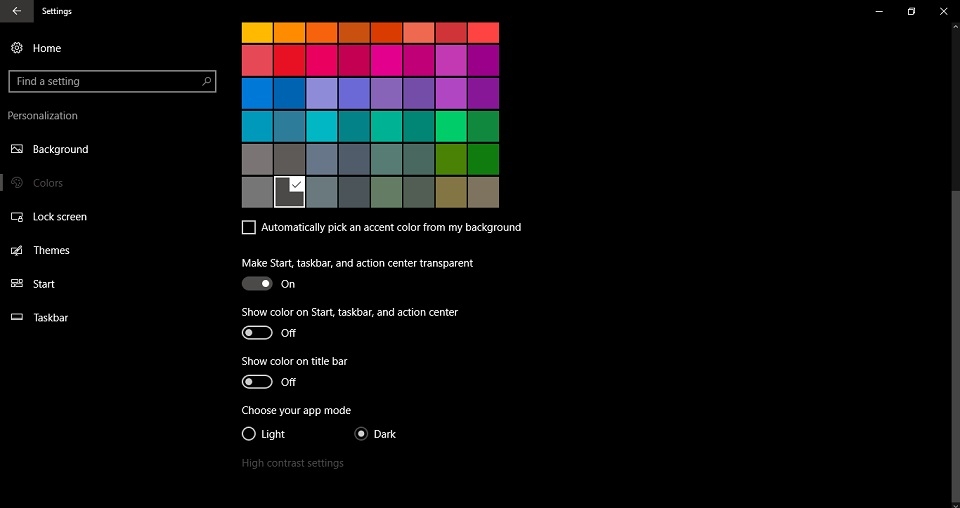Click the search magnifier icon

coord(206,81)
